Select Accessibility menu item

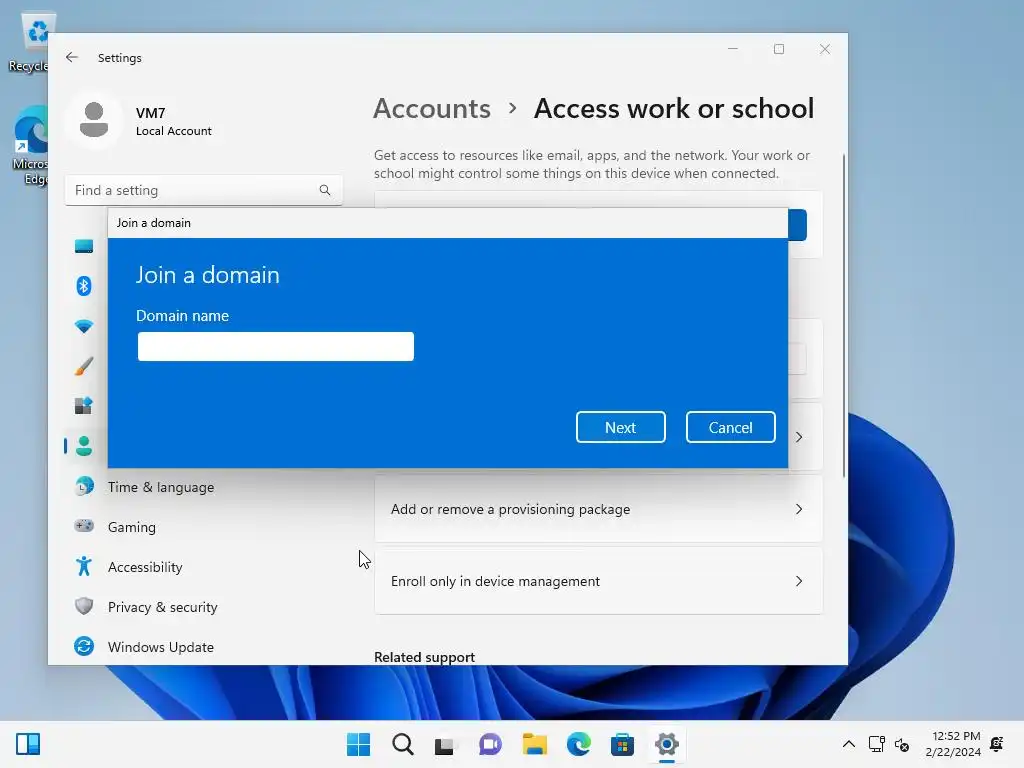point(145,567)
